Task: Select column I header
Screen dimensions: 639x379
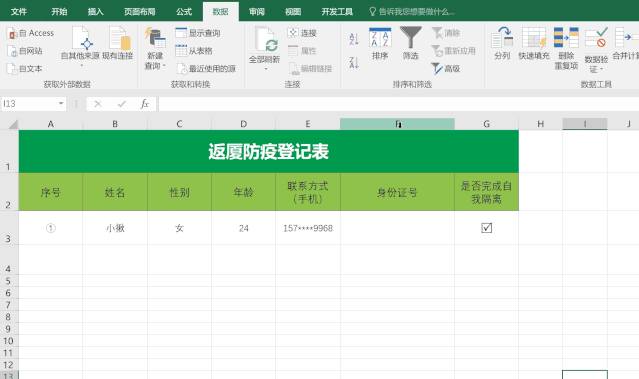Action: pyautogui.click(x=585, y=124)
